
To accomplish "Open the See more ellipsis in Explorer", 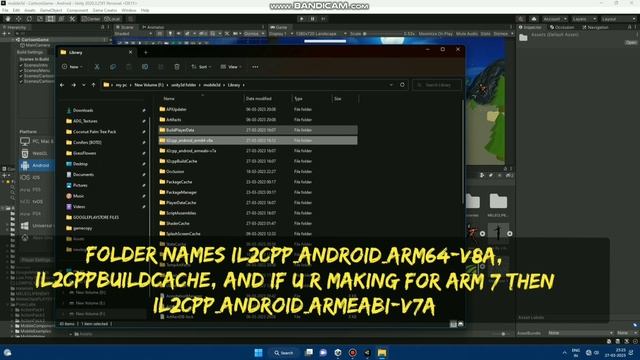I will tap(255, 67).
